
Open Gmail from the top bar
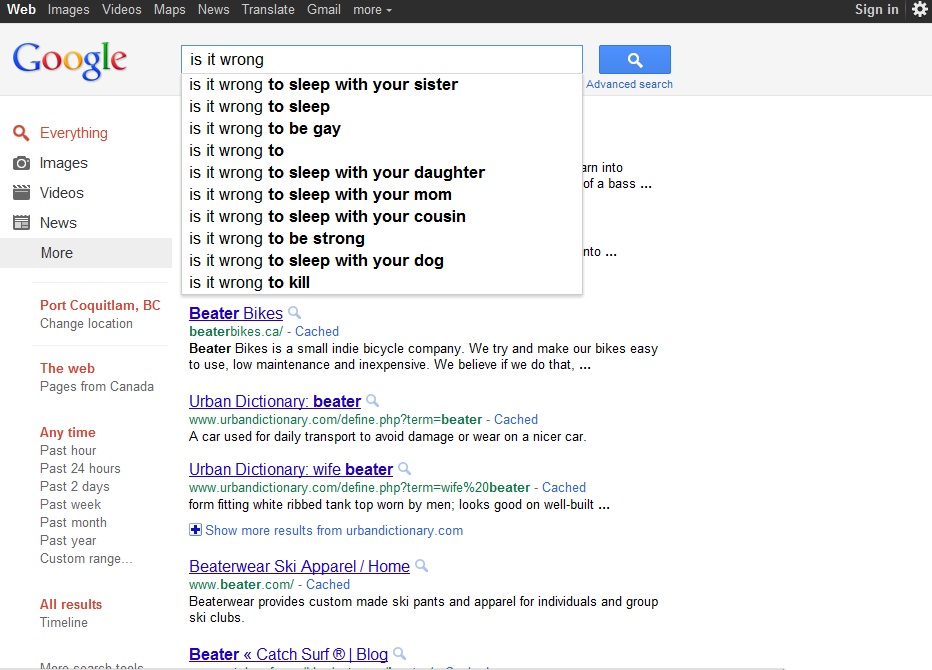(x=324, y=10)
